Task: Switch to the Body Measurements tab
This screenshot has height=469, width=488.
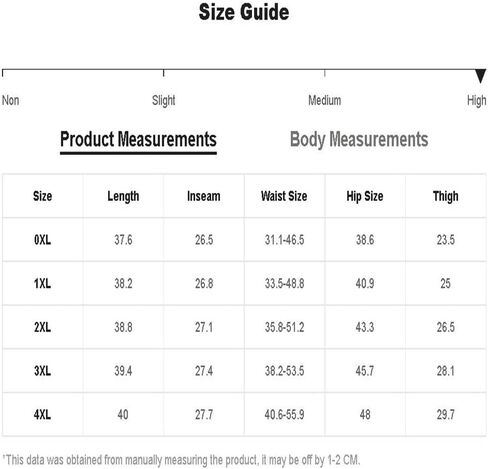Action: point(359,139)
